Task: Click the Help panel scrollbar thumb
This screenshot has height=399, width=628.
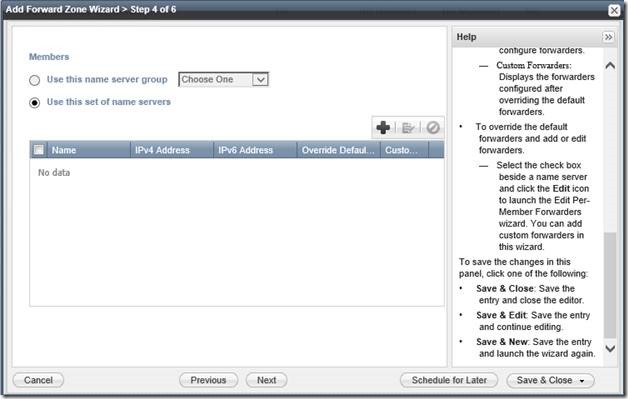Action: pyautogui.click(x=610, y=285)
